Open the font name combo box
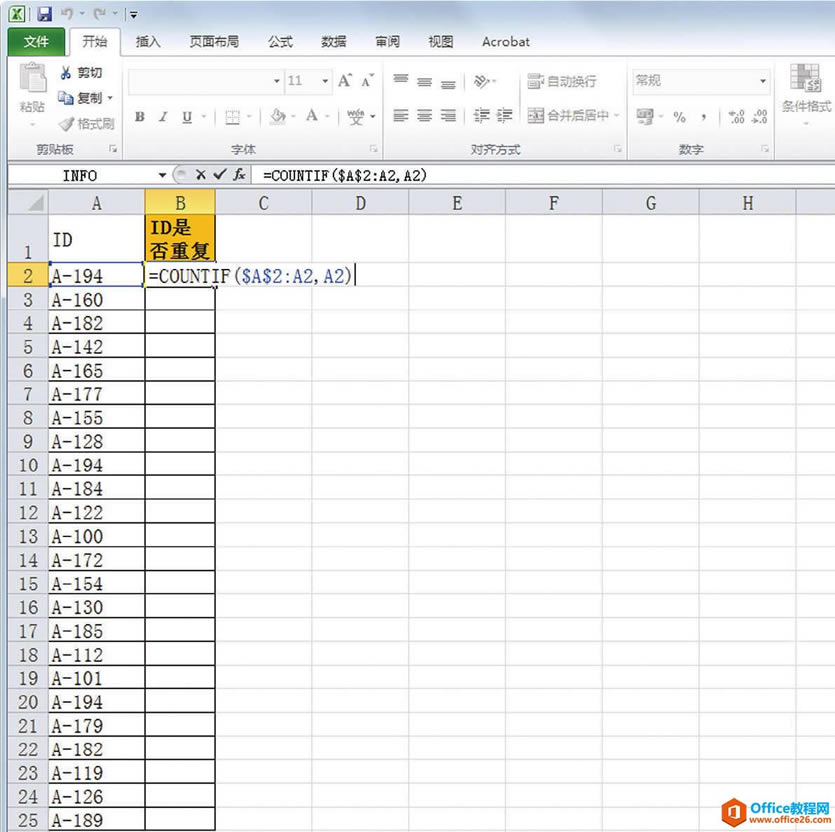The image size is (835, 832). pyautogui.click(x=205, y=81)
